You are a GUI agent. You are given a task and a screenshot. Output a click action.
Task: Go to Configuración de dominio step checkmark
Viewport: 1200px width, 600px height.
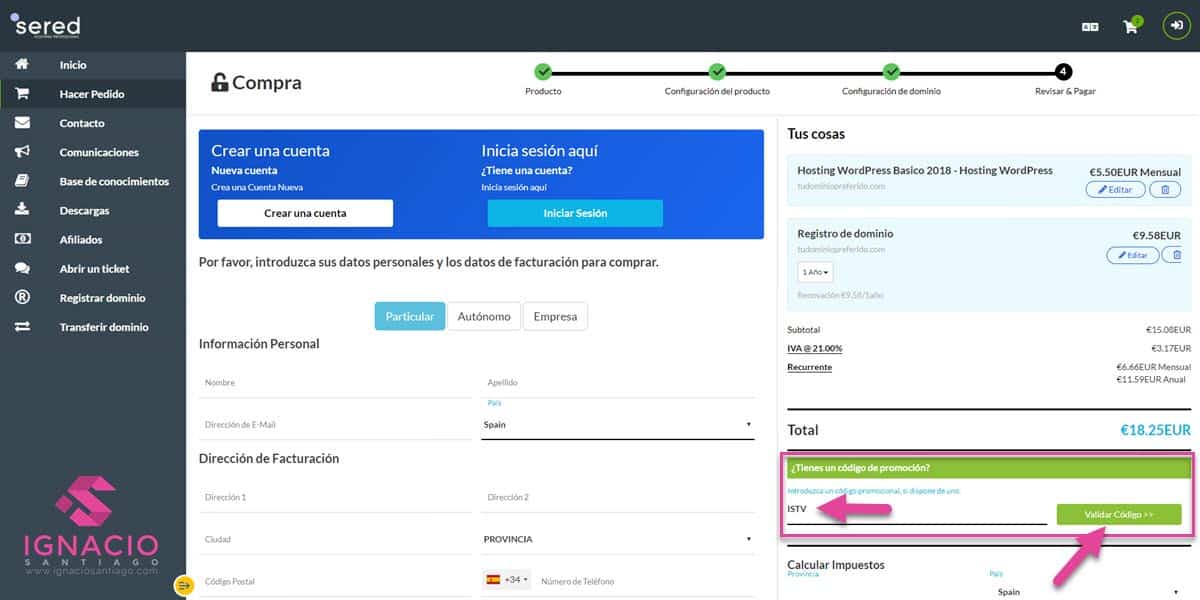pos(891,71)
